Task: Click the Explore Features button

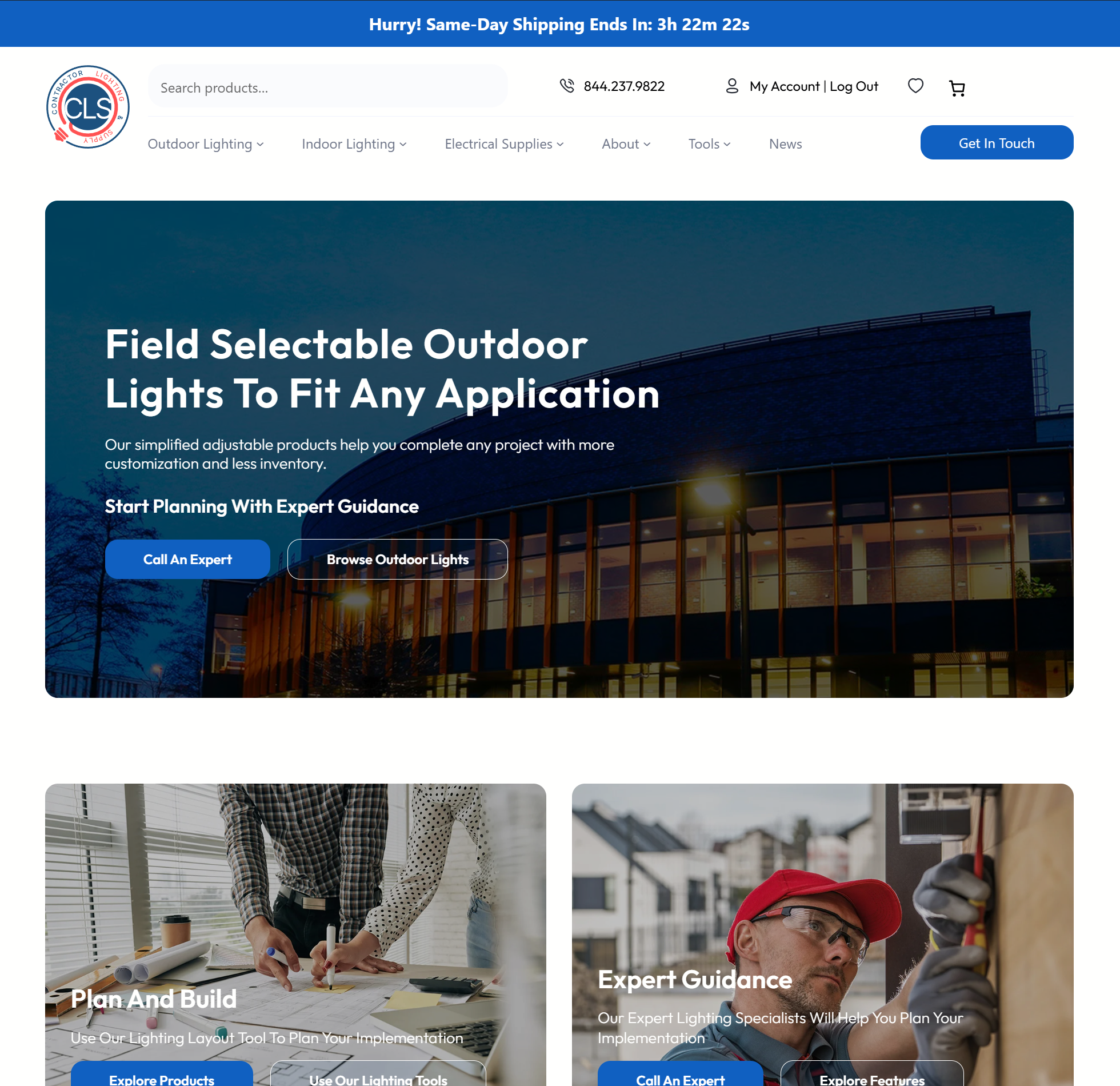Action: 872,1073
